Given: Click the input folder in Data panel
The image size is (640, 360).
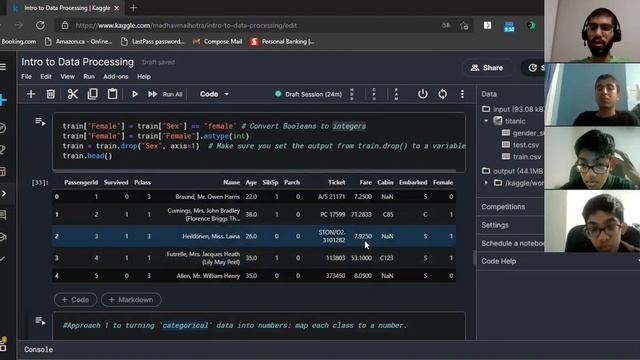Looking at the screenshot, I should click(513, 109).
